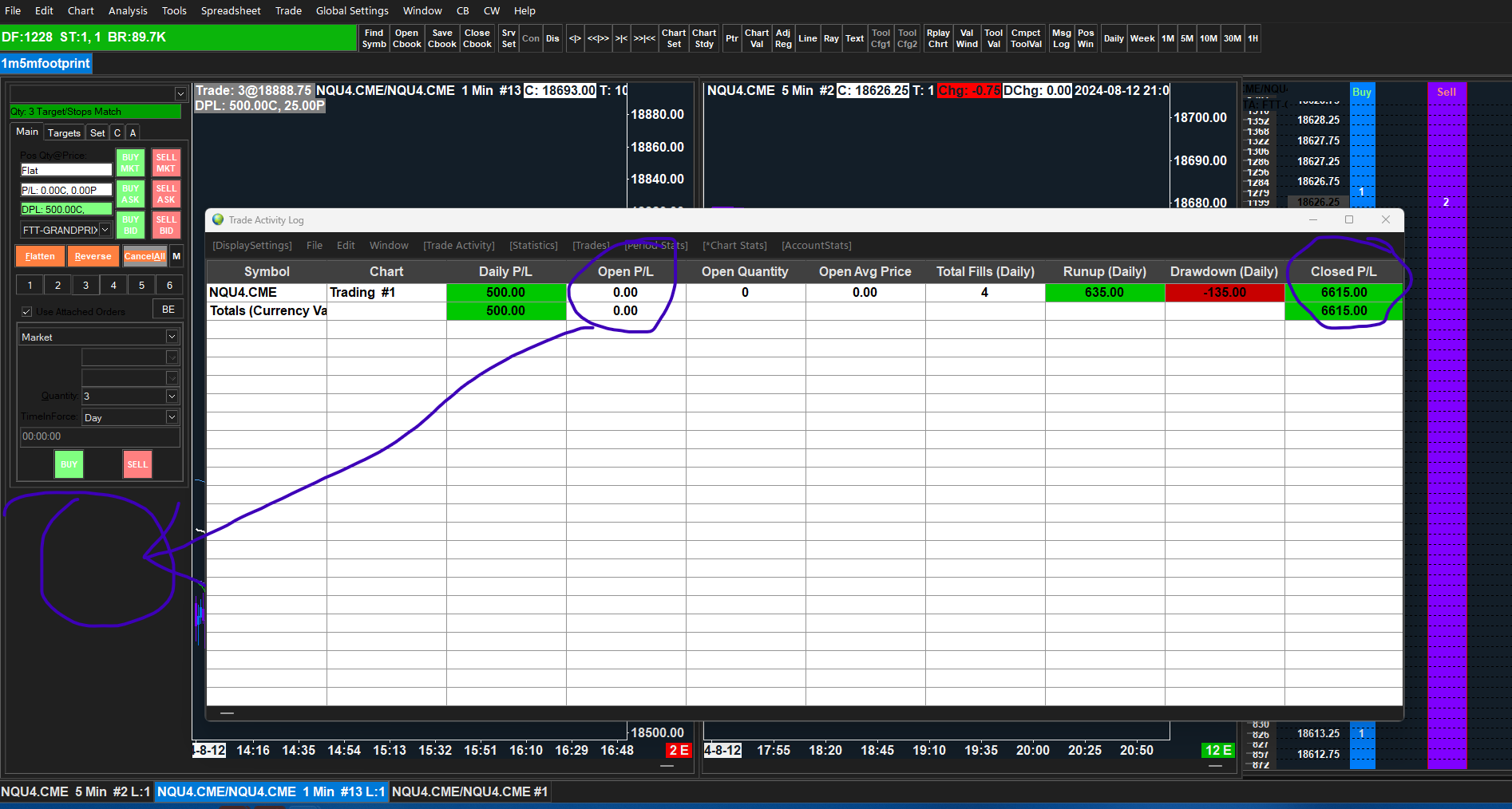Toggle the M button beside CancelAll
The width and height of the screenshot is (1512, 809).
176,256
